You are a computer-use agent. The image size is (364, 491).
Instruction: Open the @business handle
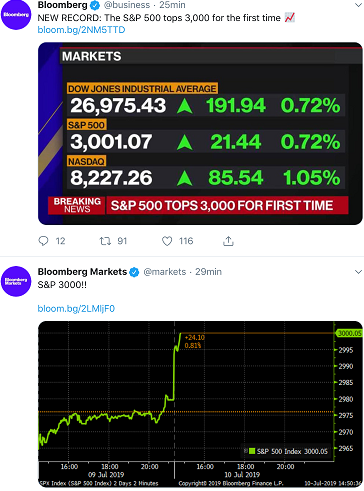point(127,5)
